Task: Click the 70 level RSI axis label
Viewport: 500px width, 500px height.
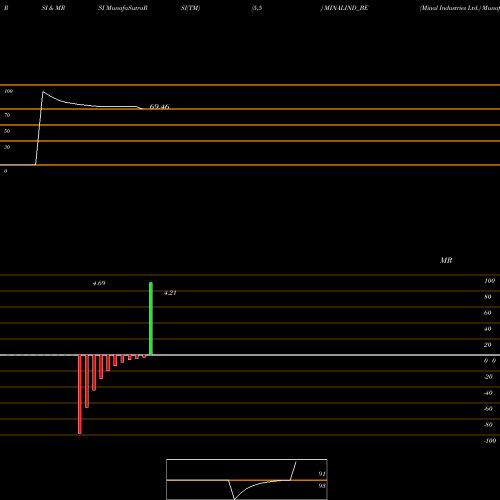Action: click(x=7, y=115)
